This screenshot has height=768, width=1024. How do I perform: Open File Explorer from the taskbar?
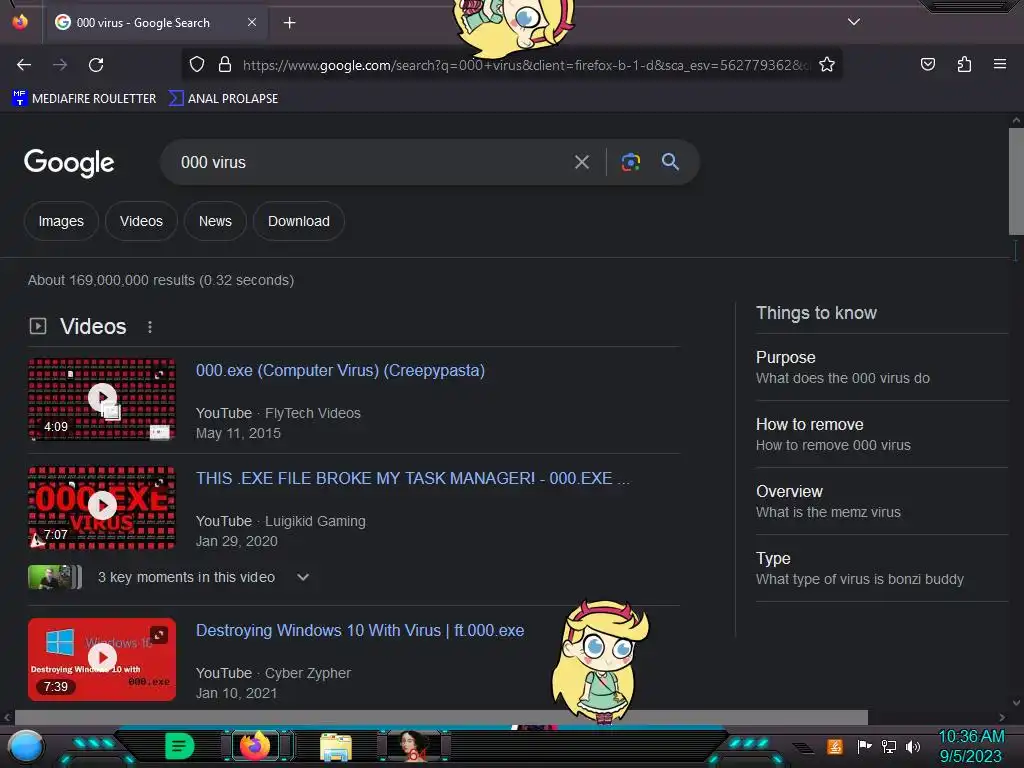[336, 747]
